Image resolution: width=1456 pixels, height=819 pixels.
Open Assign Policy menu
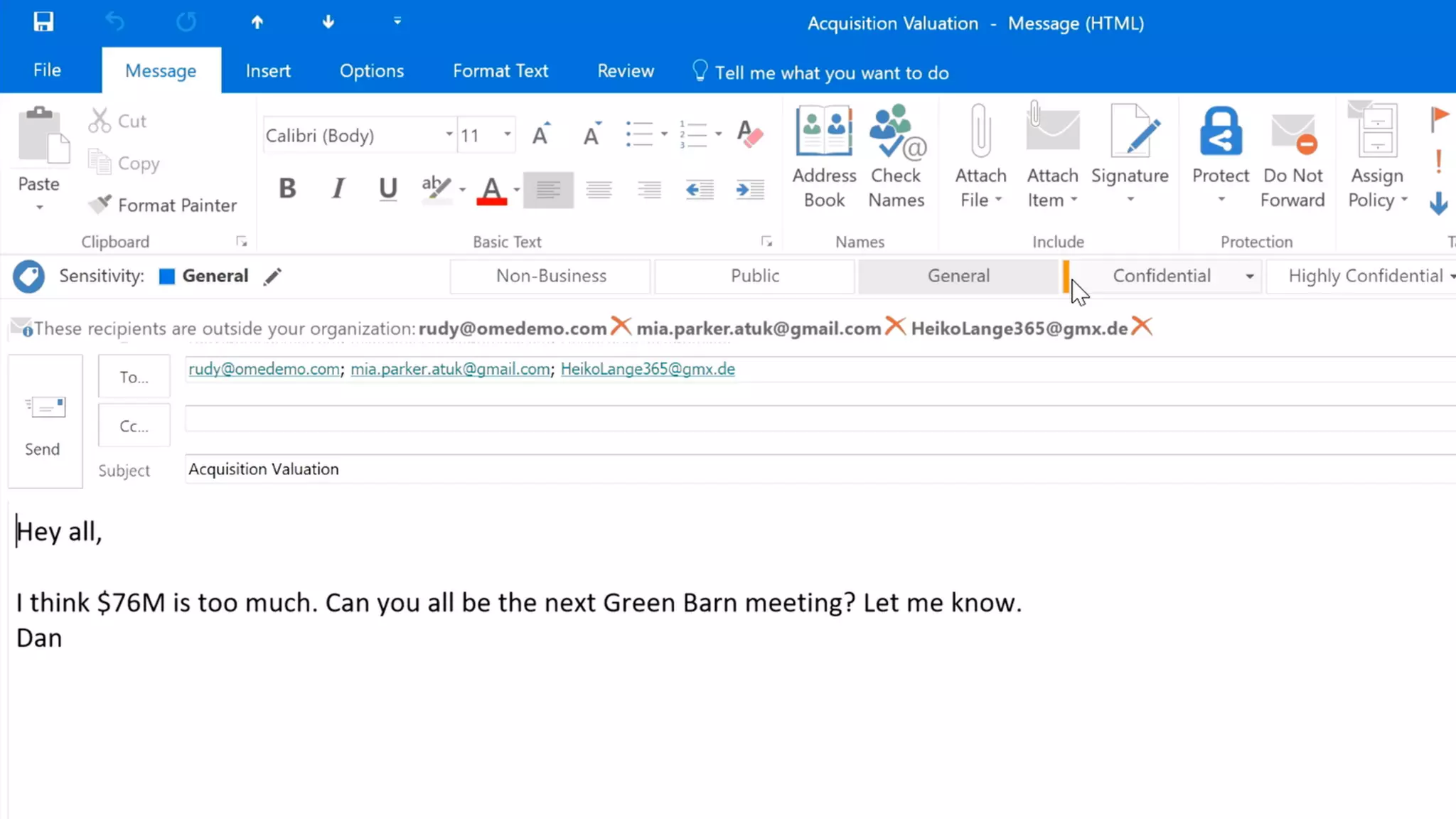[x=1378, y=156]
